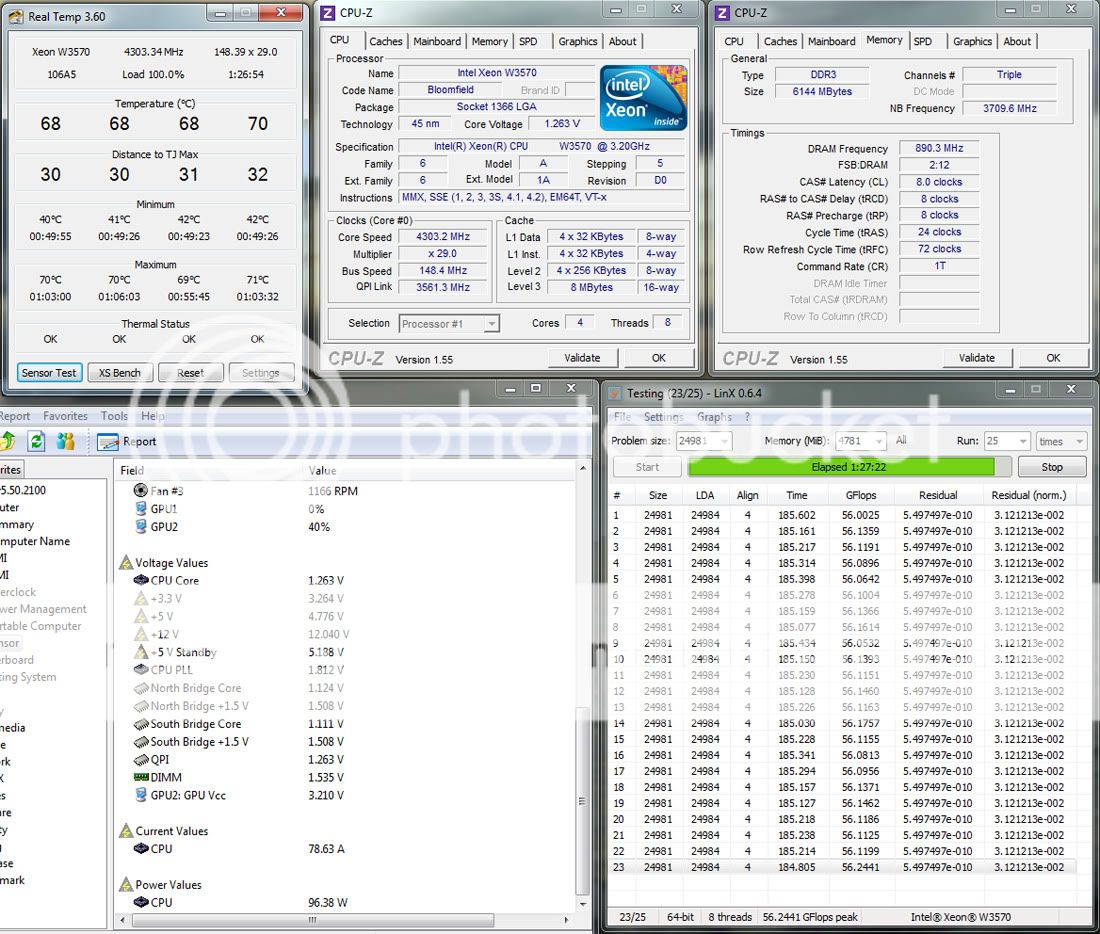Open the Run count dropdown in LinX

click(1023, 441)
